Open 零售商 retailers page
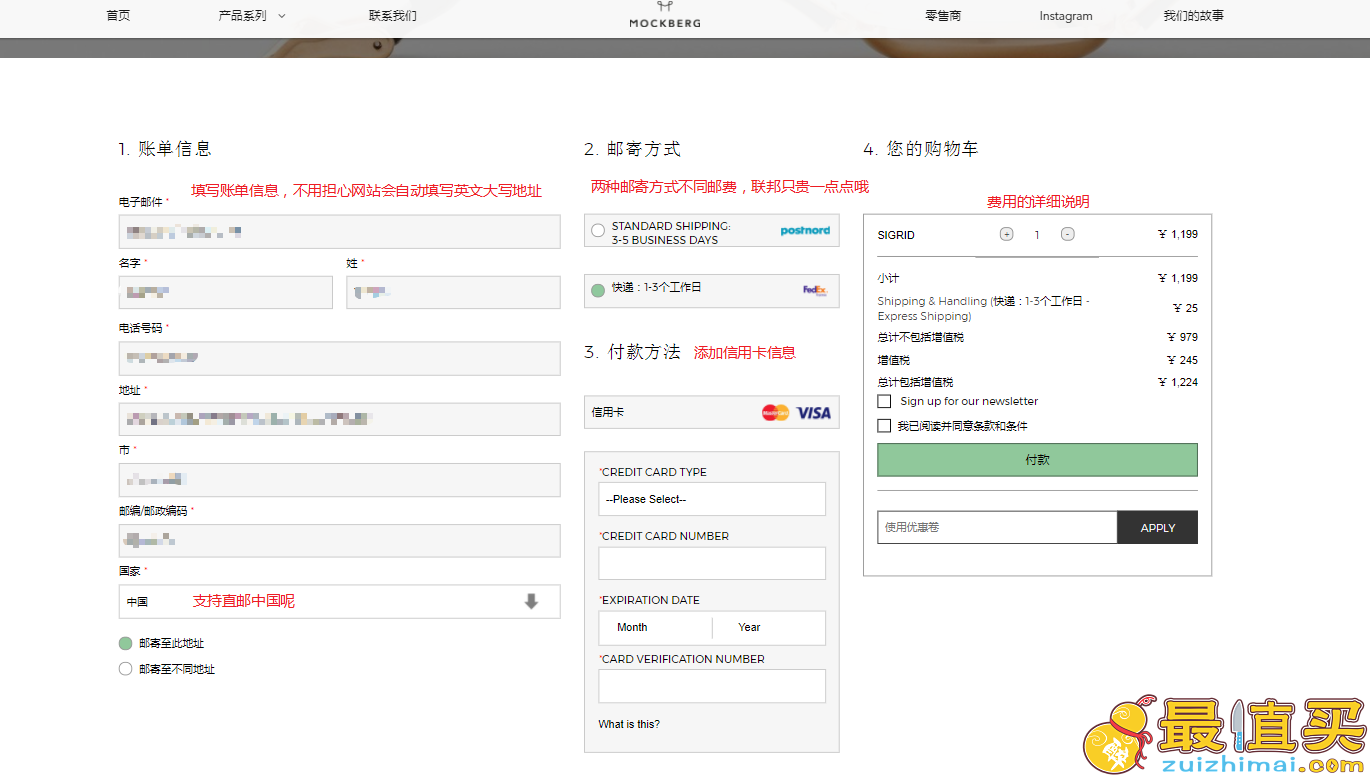The height and width of the screenshot is (776, 1370). tap(943, 16)
